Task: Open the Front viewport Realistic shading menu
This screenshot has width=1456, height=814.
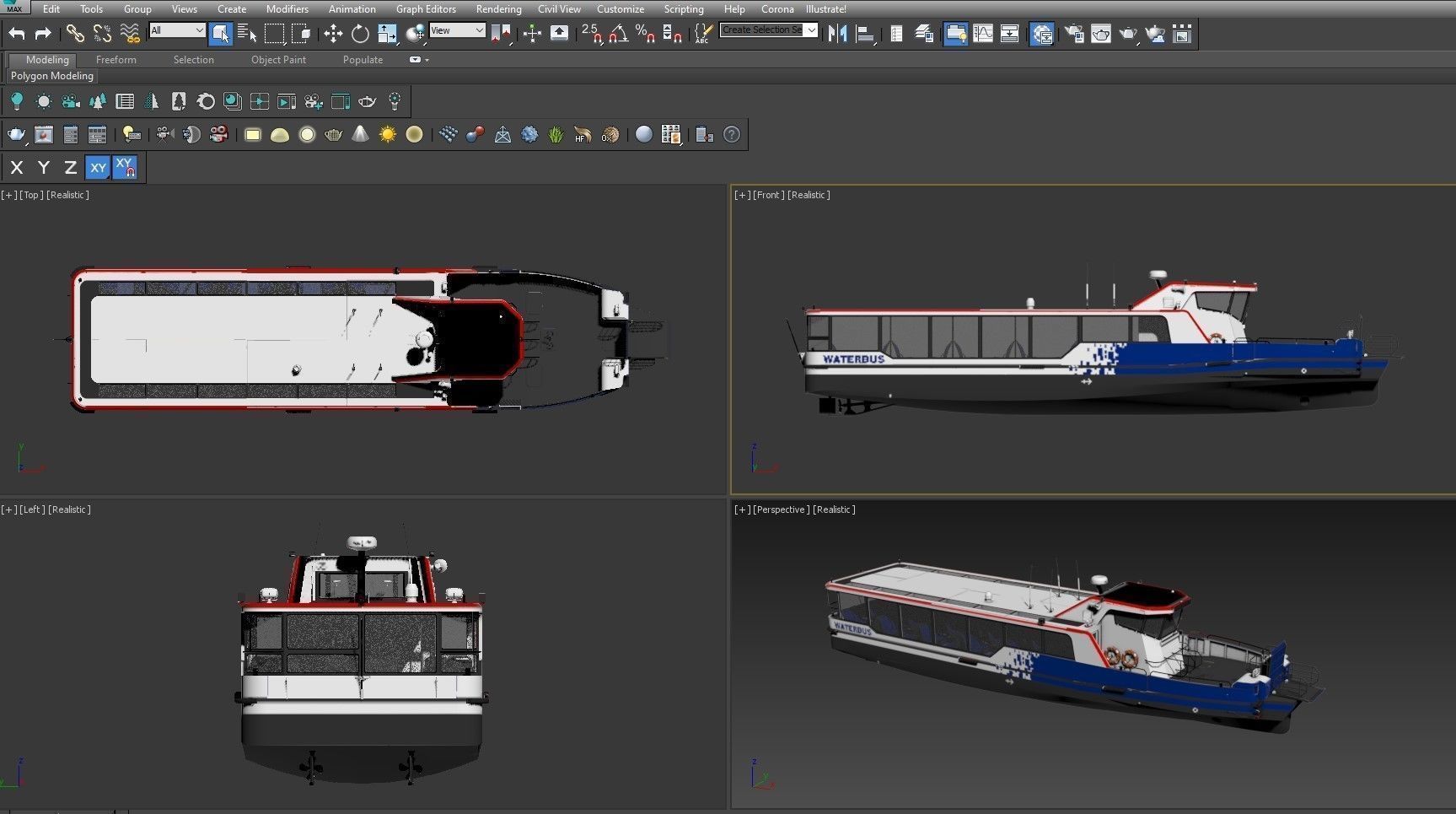Action: pyautogui.click(x=809, y=195)
